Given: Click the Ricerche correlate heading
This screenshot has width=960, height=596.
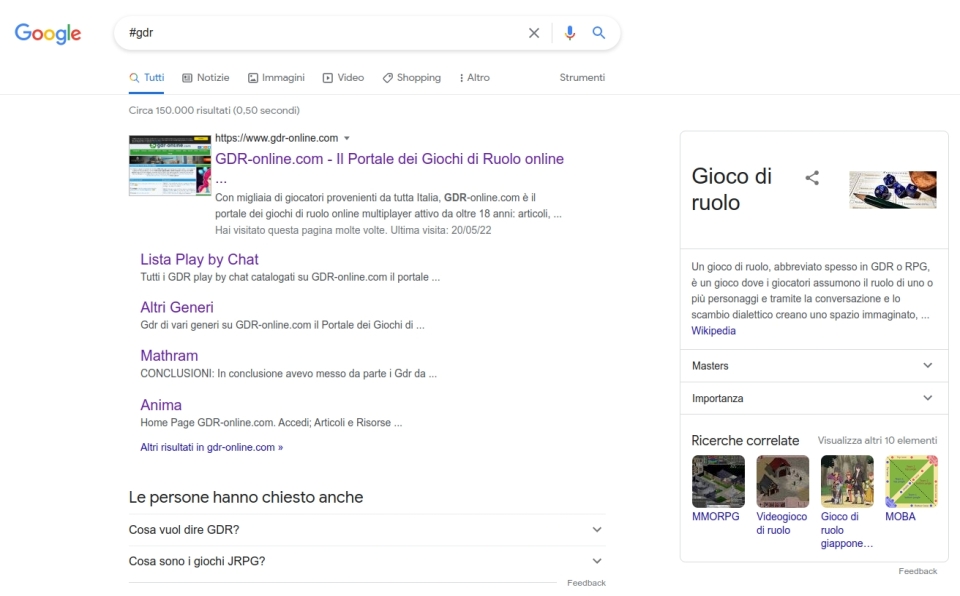Looking at the screenshot, I should 745,440.
